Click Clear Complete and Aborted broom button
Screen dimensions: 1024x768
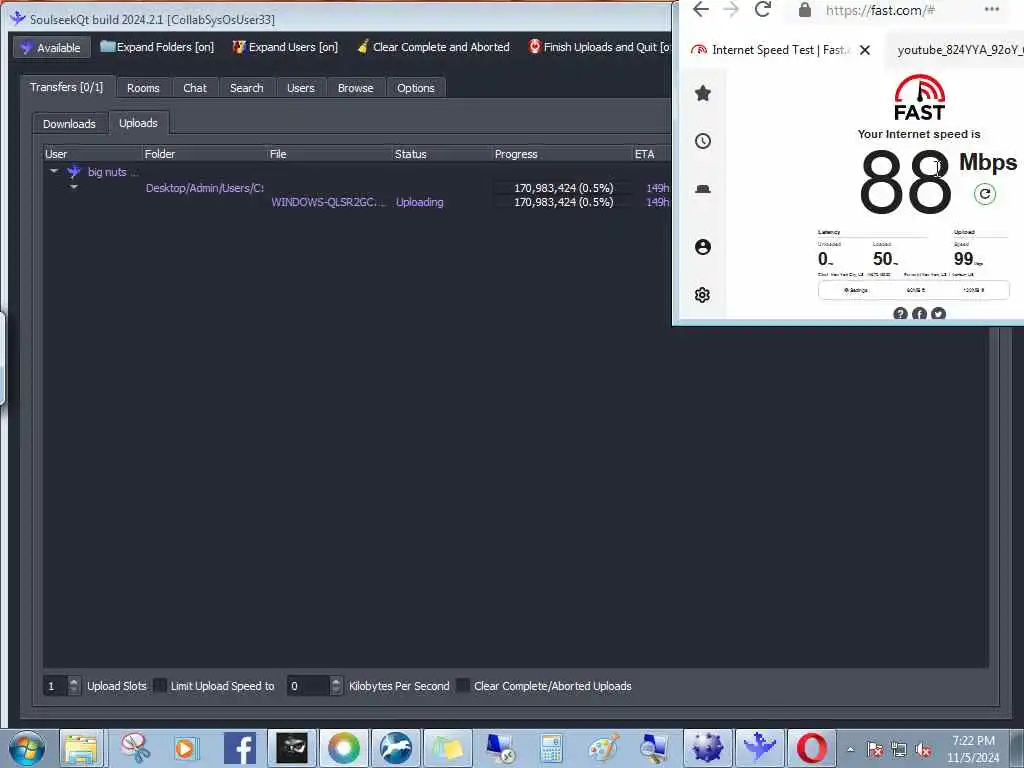[433, 47]
